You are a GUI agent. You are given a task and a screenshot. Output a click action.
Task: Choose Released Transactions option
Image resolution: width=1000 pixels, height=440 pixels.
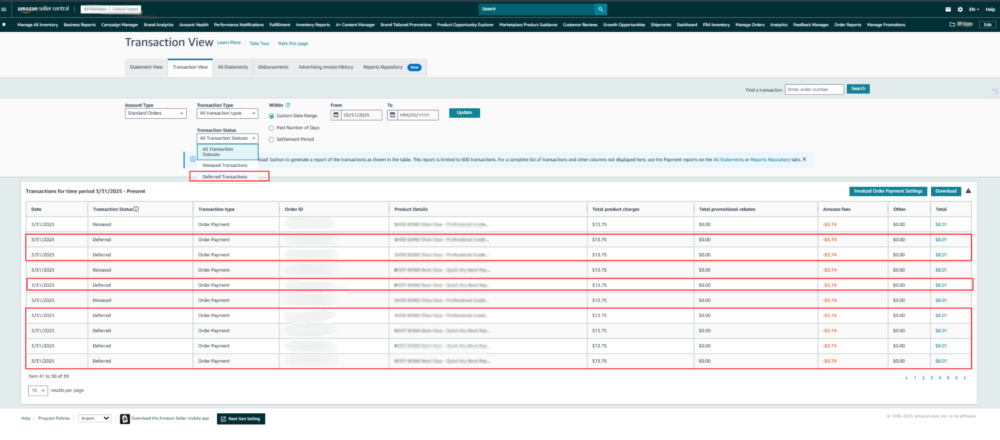[227, 165]
